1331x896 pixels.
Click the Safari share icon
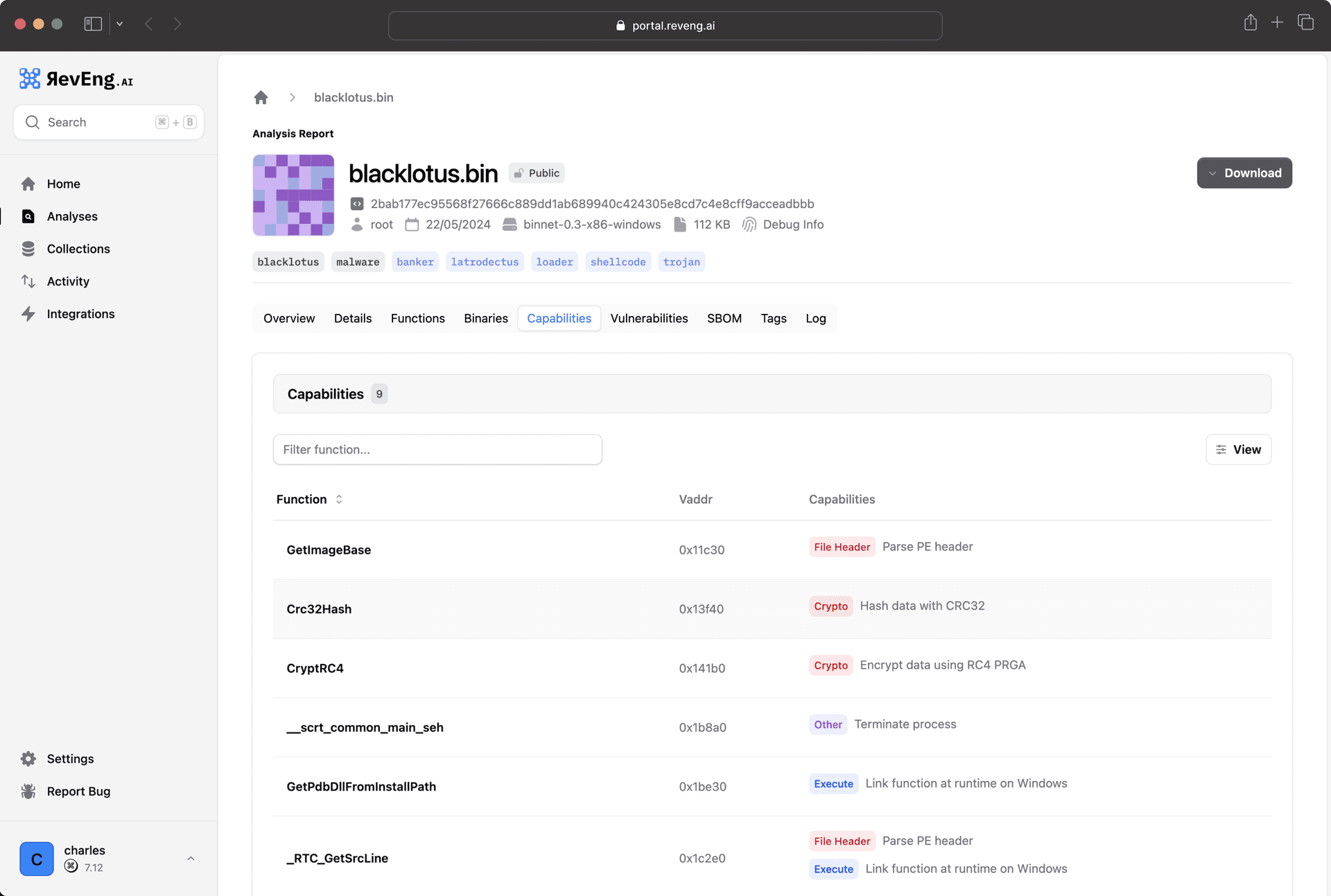pos(1250,23)
